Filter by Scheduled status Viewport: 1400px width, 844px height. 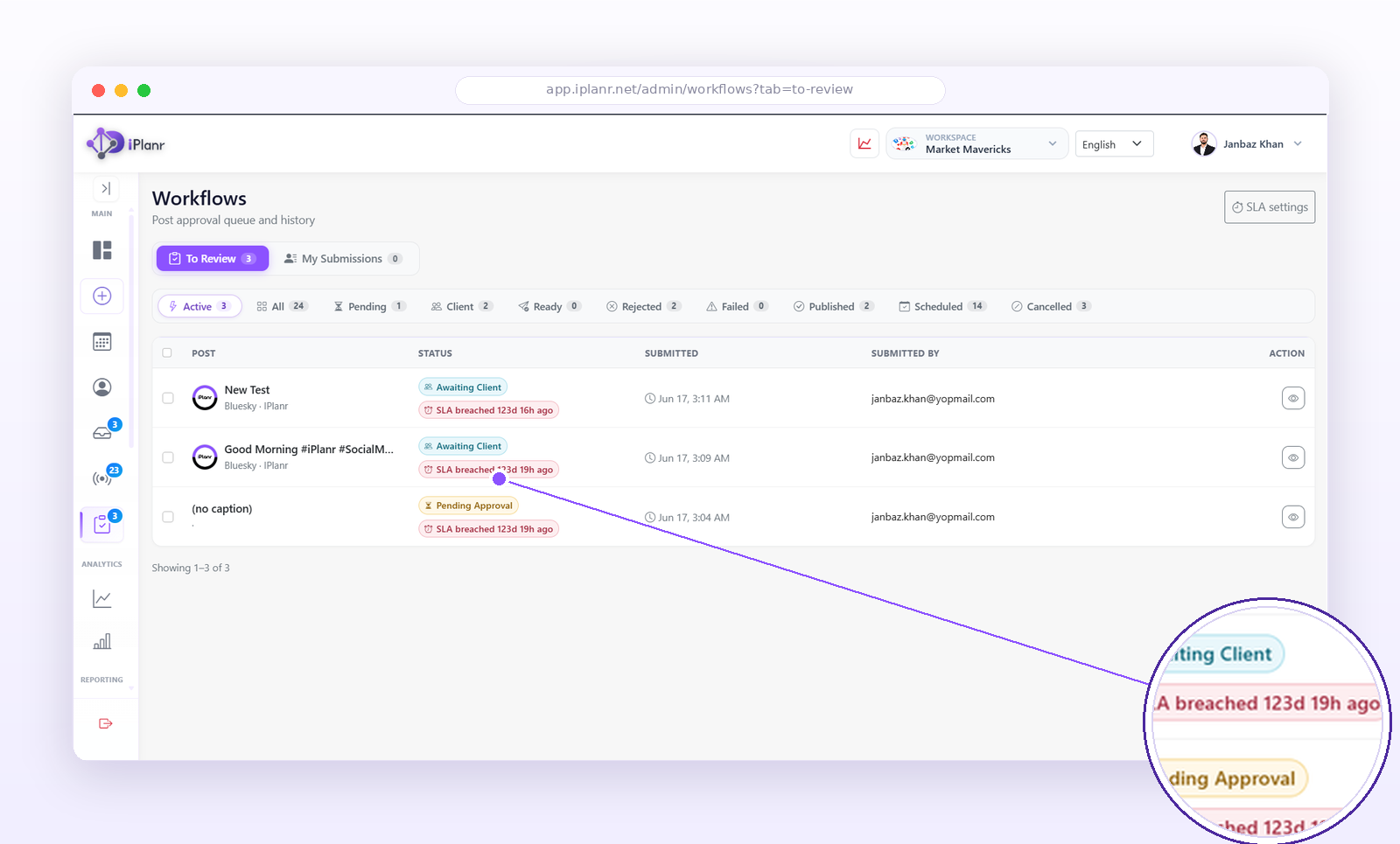(x=942, y=306)
